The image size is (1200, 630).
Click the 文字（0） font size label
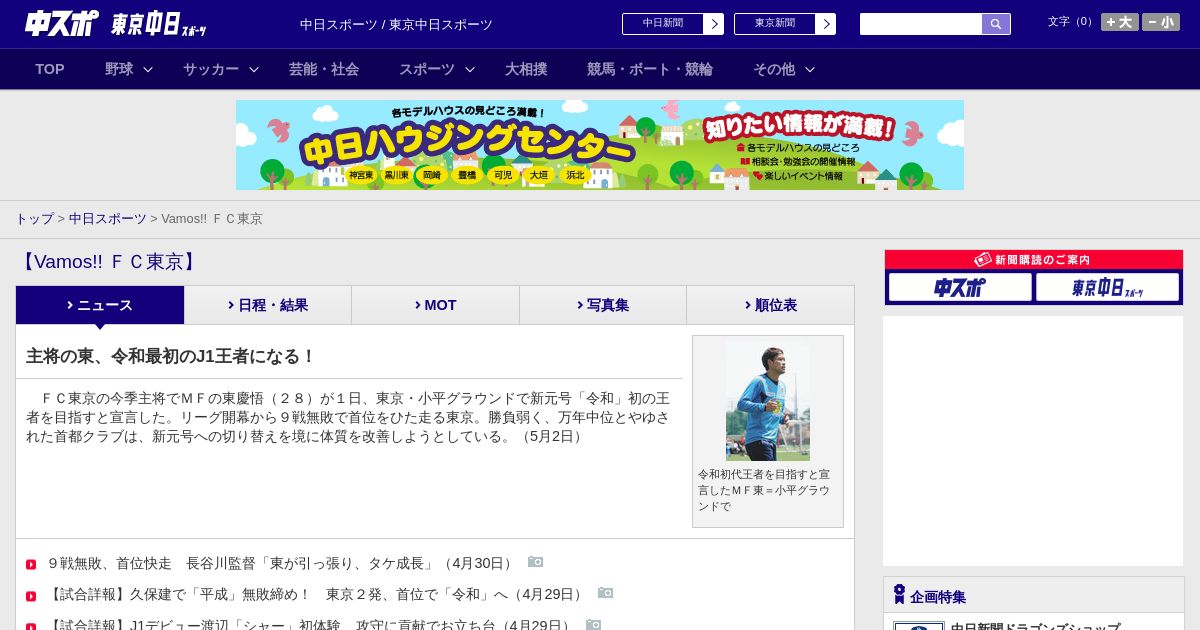tap(1071, 22)
